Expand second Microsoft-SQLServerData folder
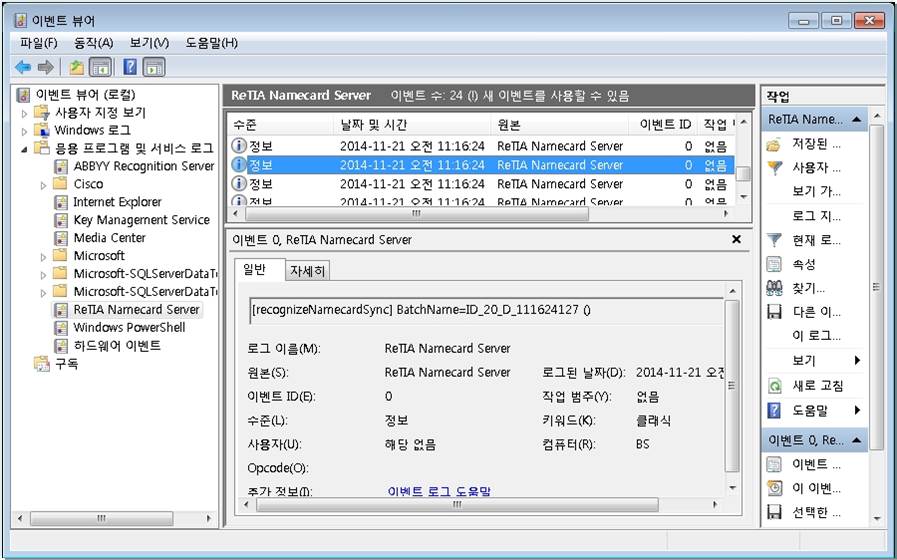The width and height of the screenshot is (897, 560). pos(43,293)
